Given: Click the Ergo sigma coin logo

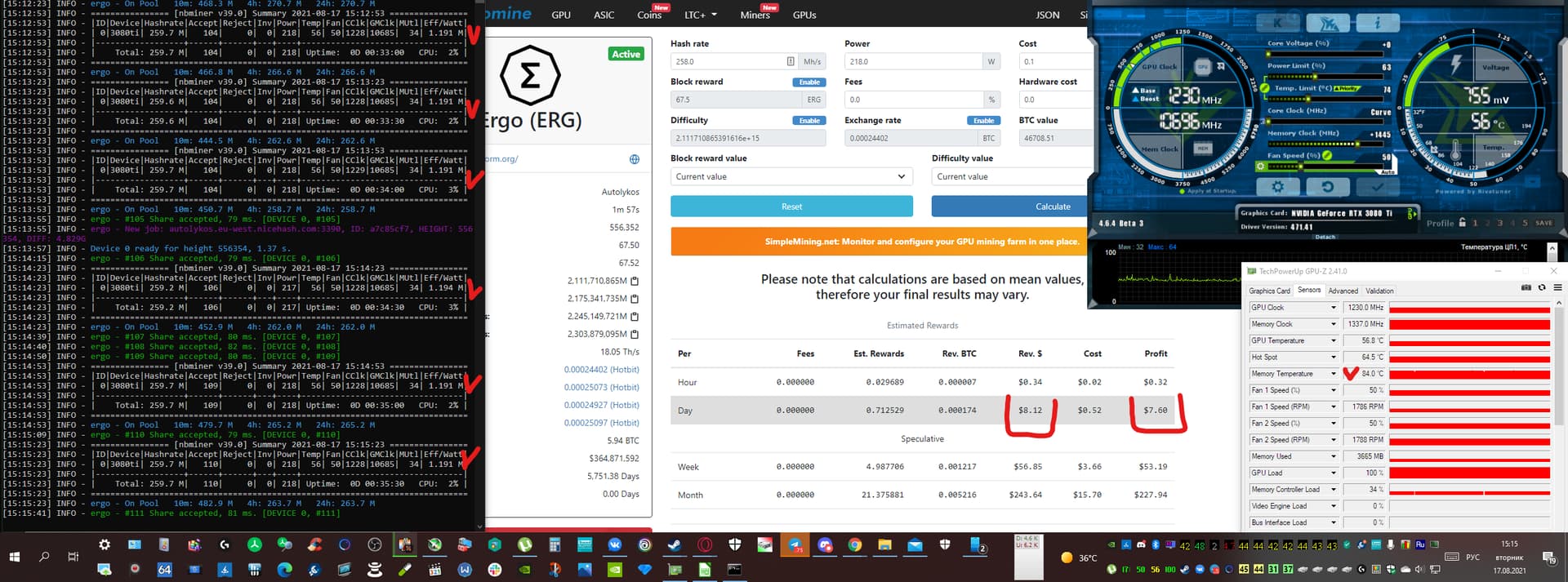Looking at the screenshot, I should coord(530,76).
